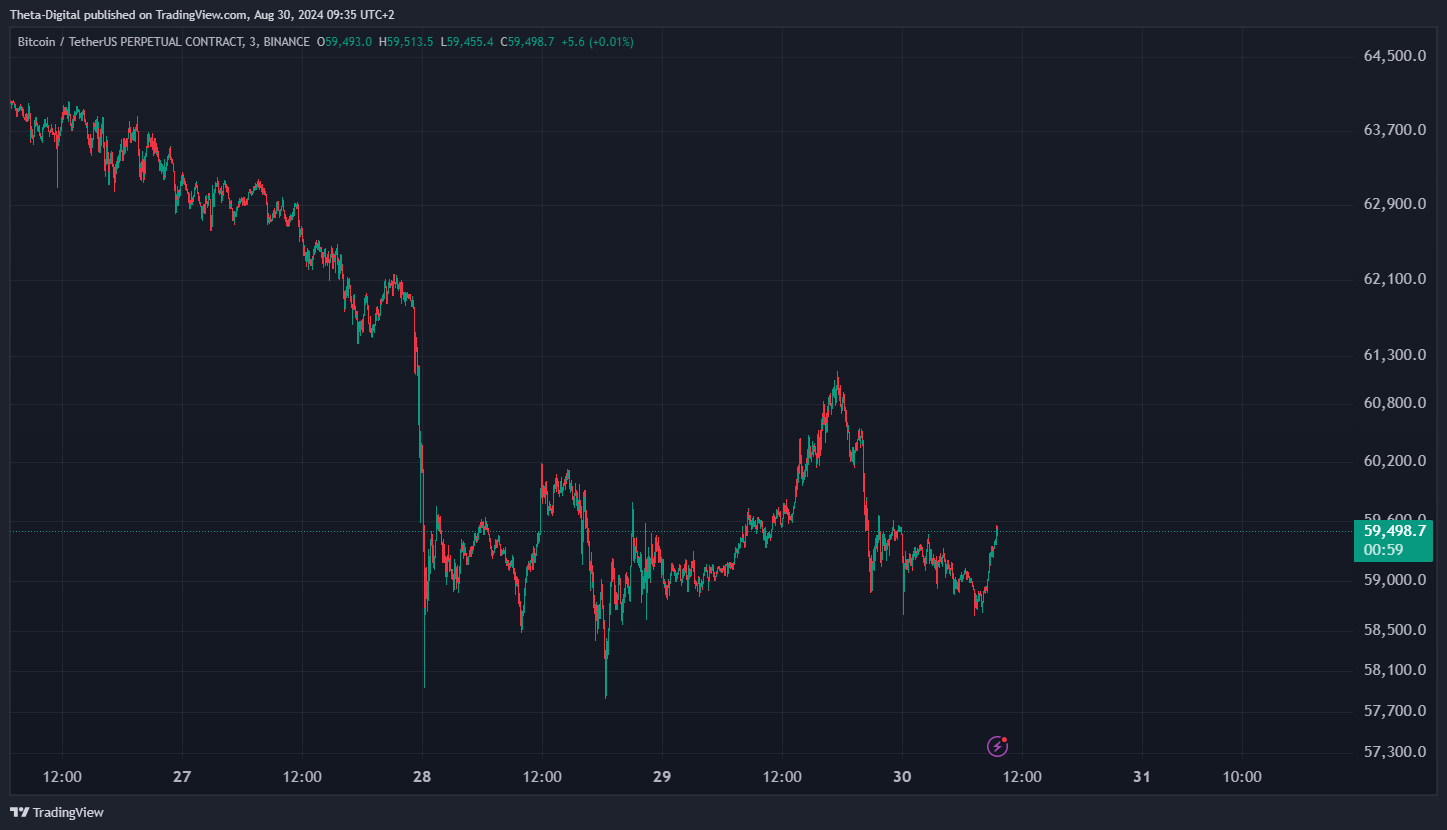
Task: Click the open value O59,493.0
Action: pos(344,42)
